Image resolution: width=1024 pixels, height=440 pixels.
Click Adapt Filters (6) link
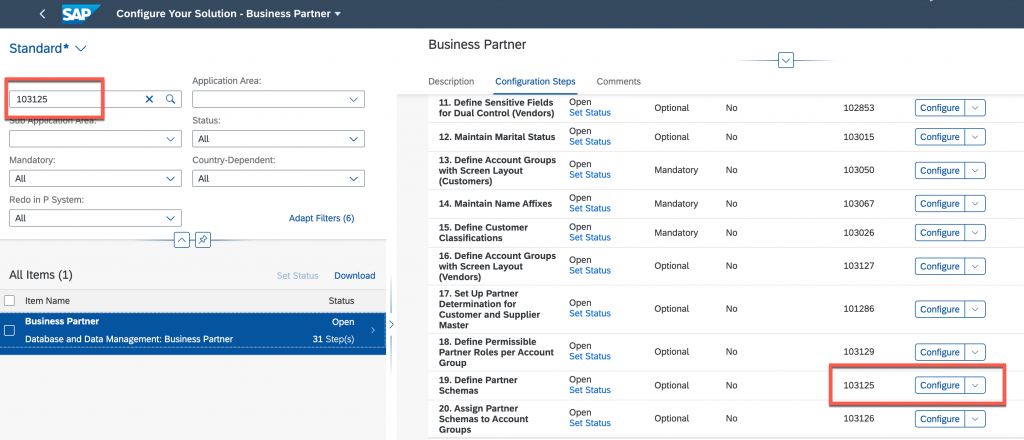pos(321,218)
